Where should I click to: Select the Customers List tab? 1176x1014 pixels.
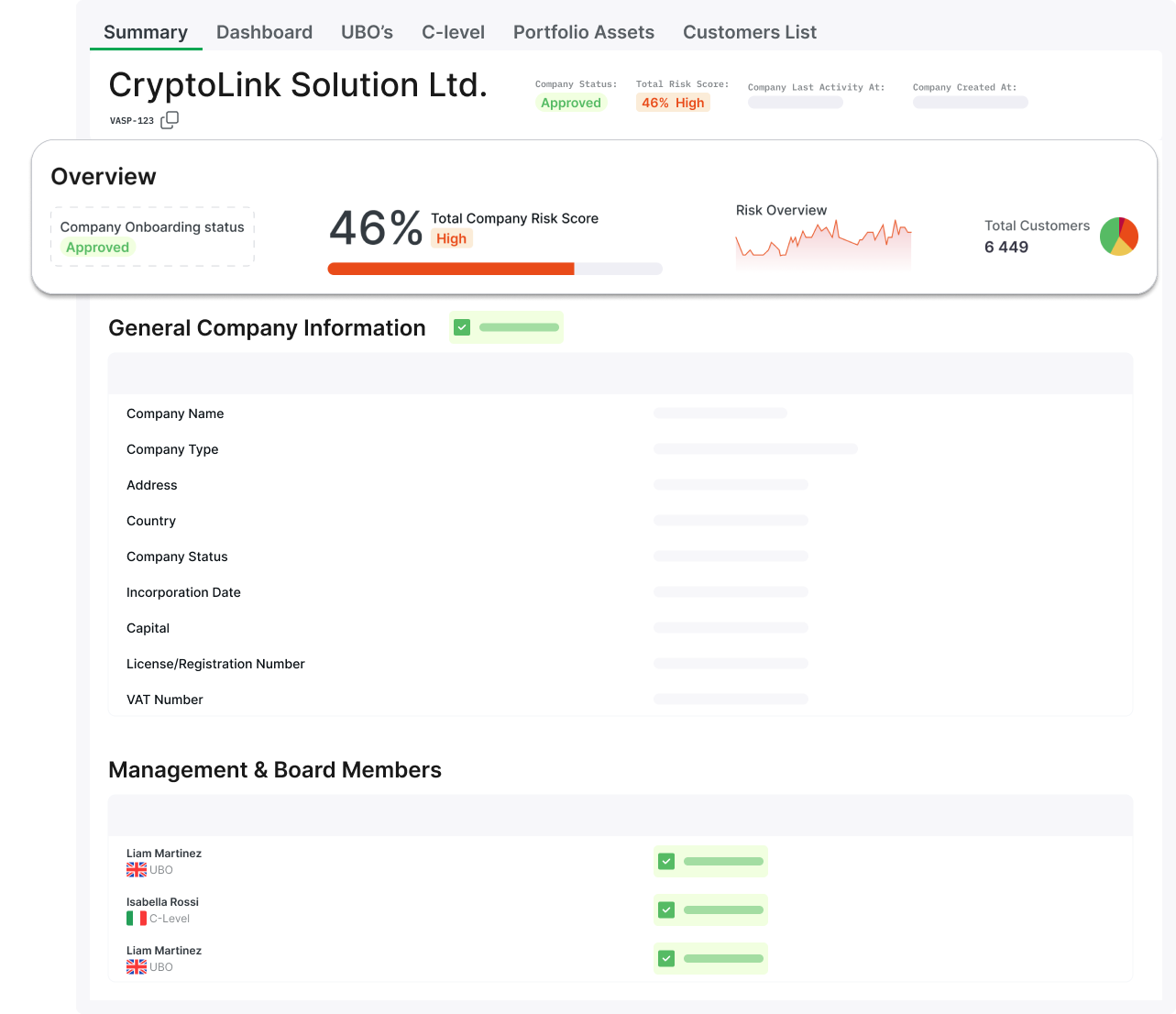[x=749, y=32]
